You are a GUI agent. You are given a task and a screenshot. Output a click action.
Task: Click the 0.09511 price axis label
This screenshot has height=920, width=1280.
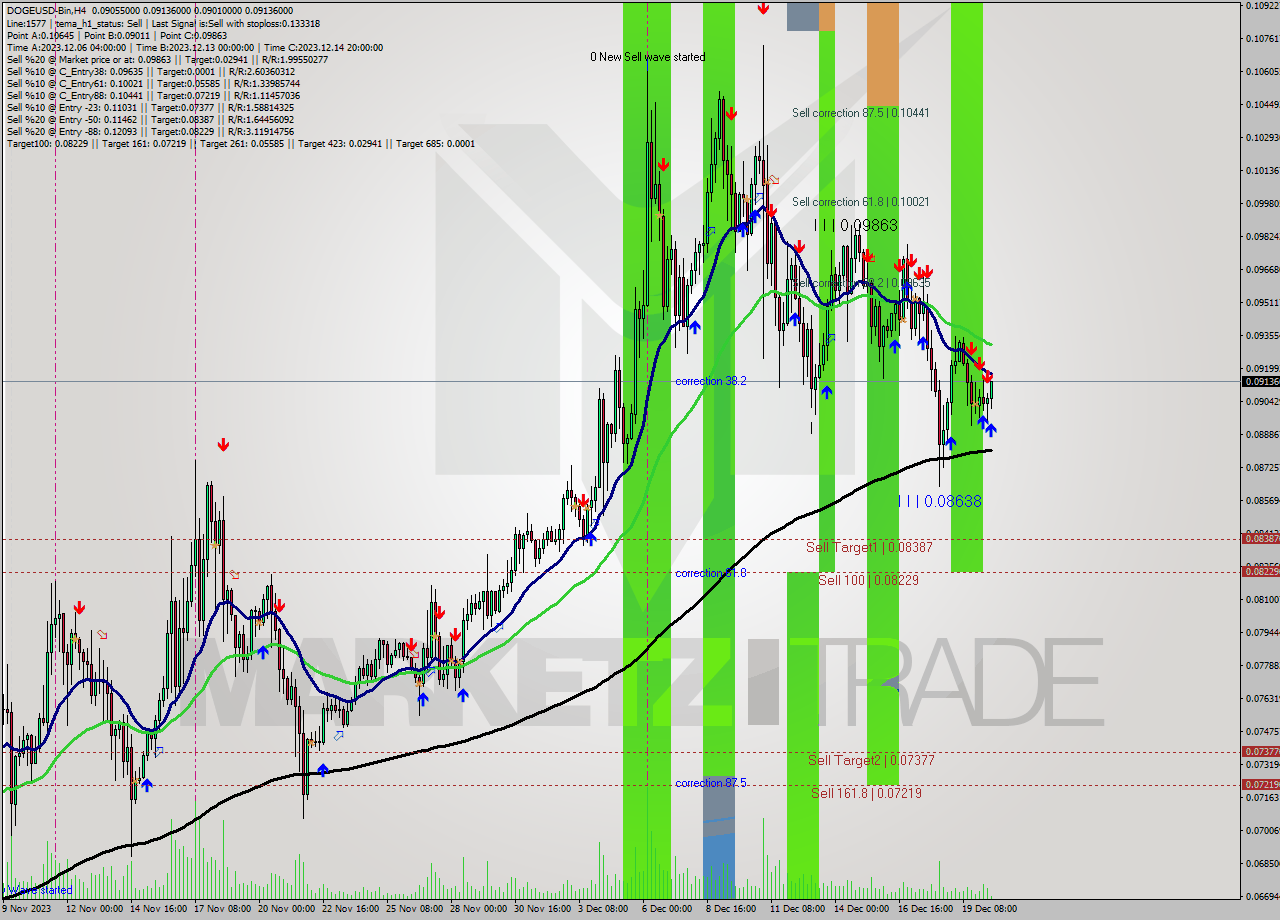coord(1262,302)
